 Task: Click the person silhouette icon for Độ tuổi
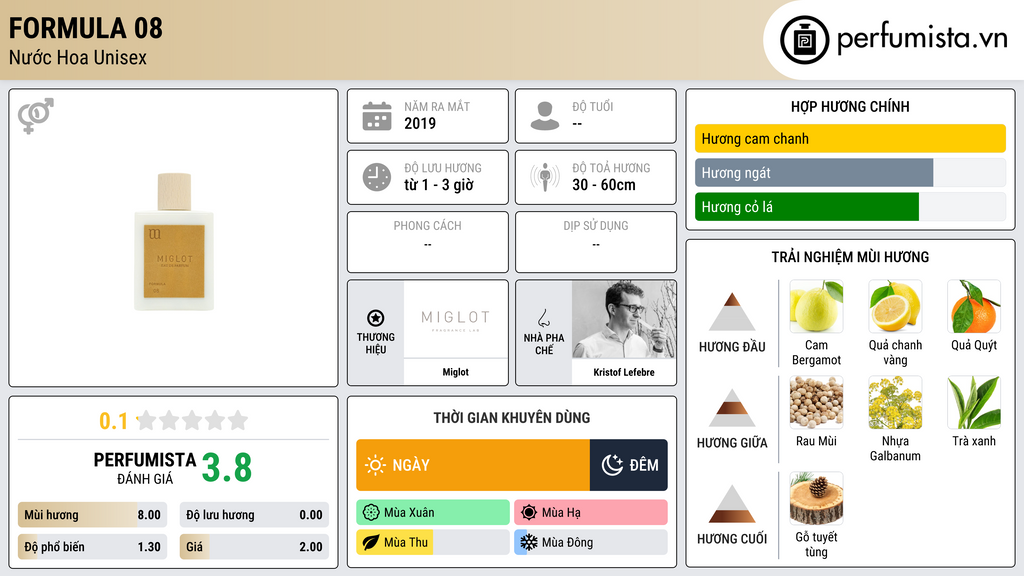coord(545,116)
